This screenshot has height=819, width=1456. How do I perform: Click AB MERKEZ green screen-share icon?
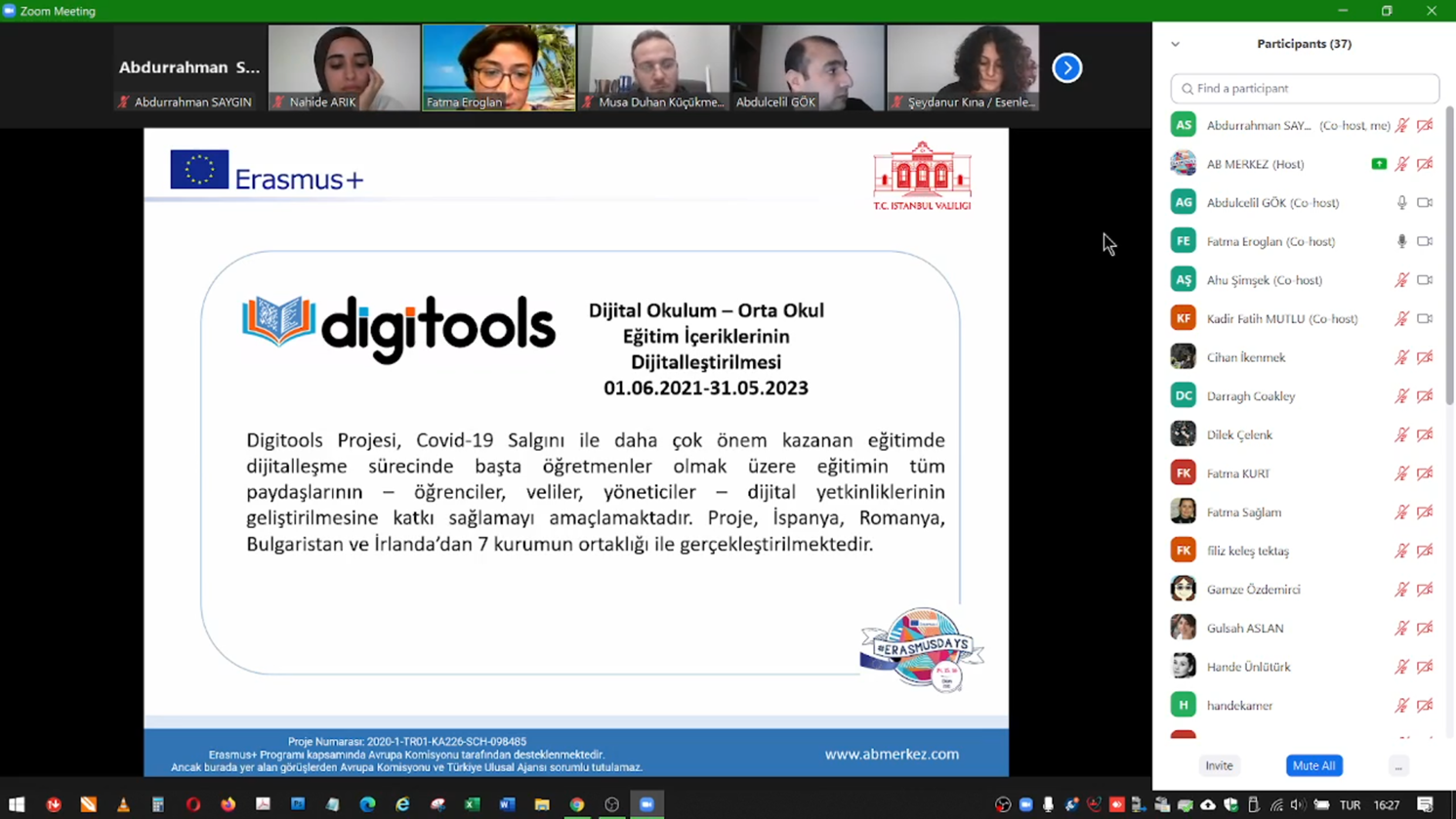coord(1378,164)
